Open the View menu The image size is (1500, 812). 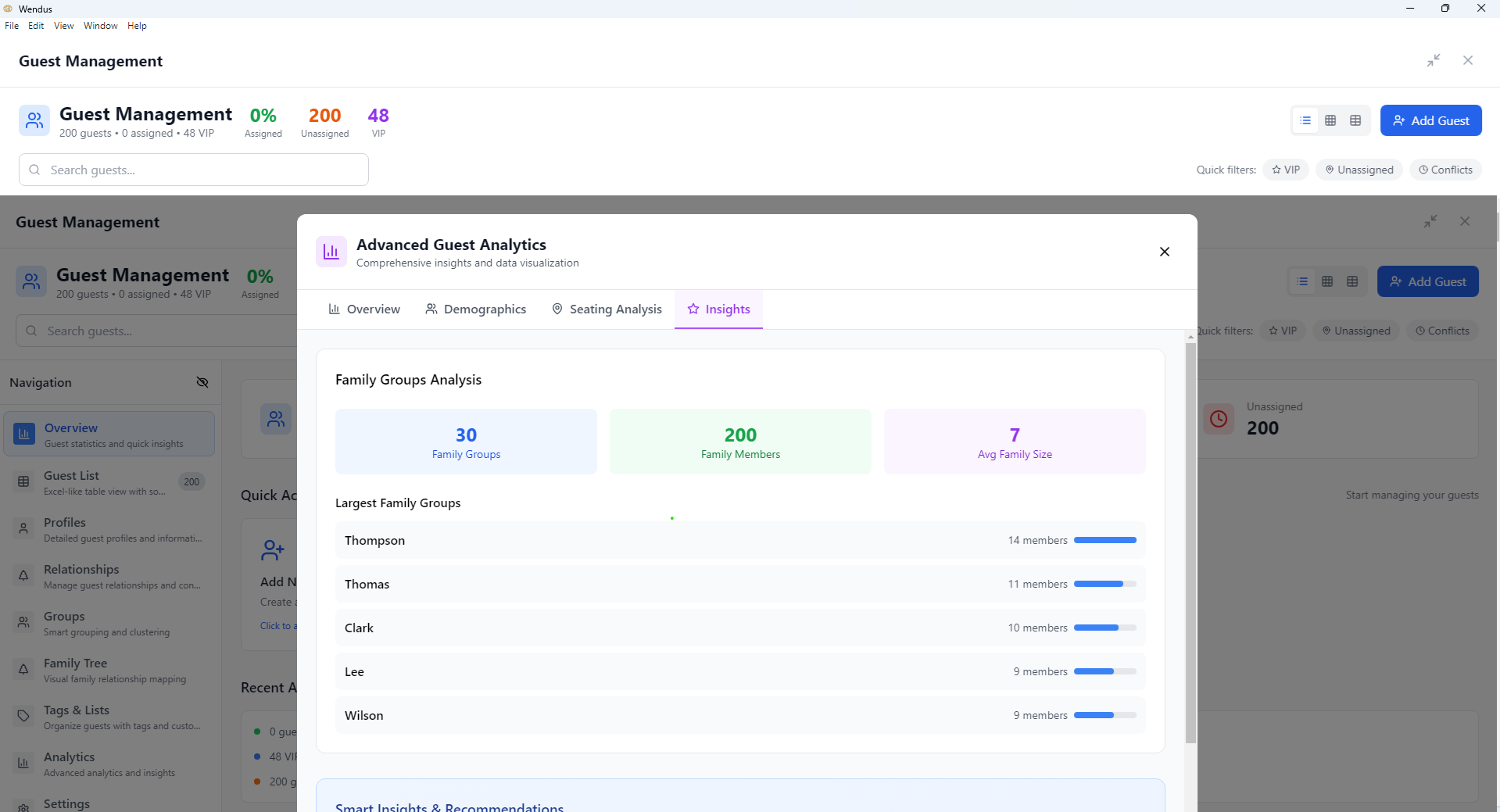[63, 25]
